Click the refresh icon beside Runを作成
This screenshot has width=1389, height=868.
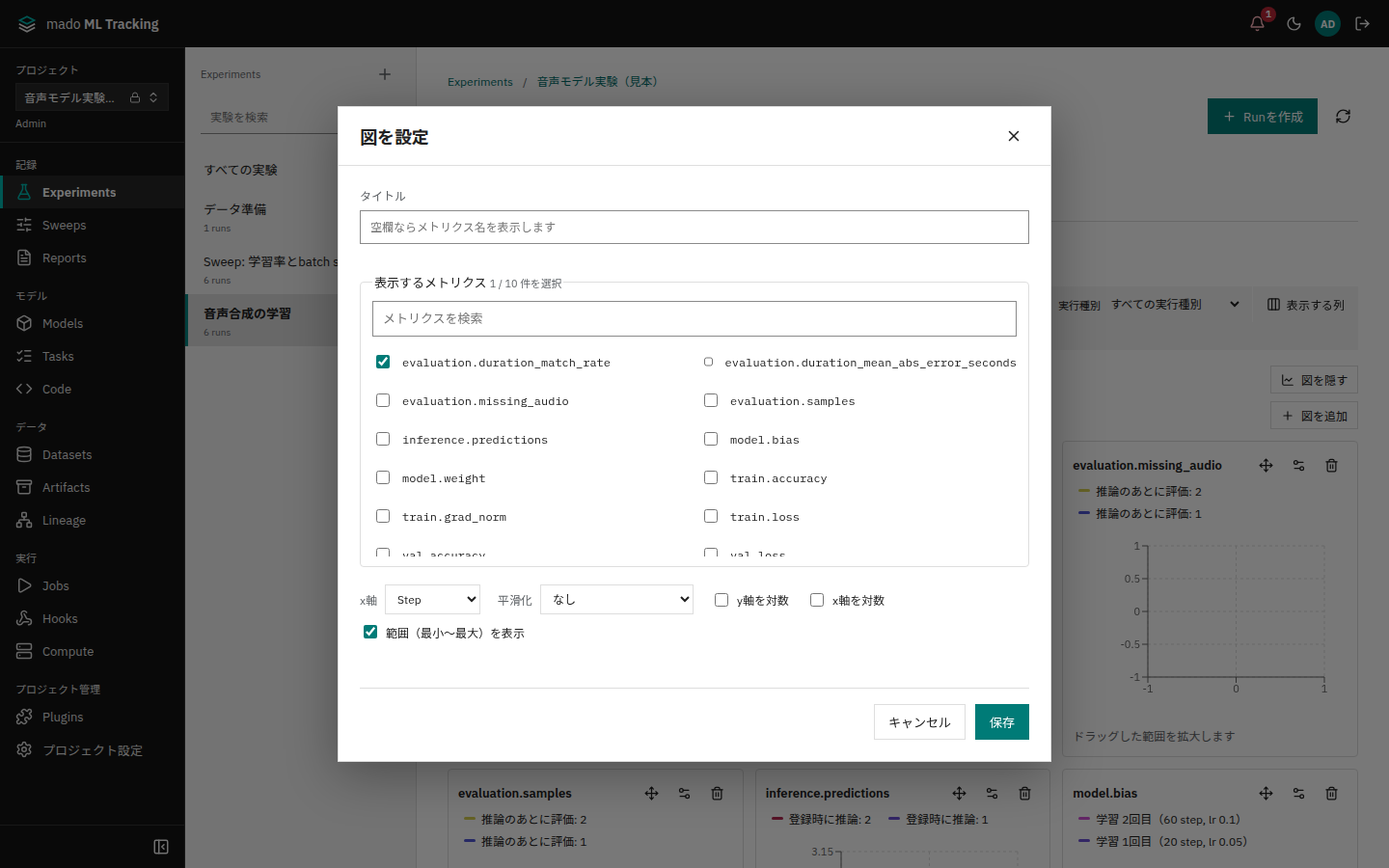point(1343,117)
